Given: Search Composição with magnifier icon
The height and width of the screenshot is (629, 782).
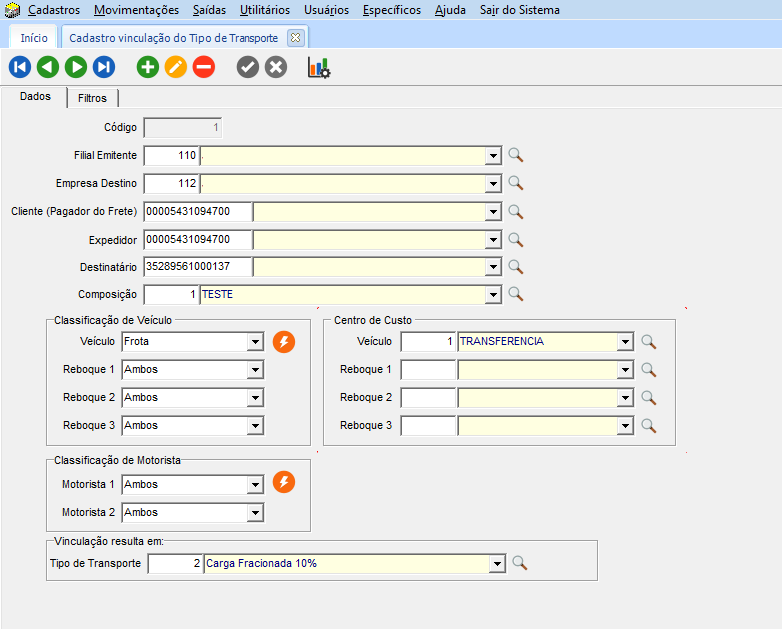Looking at the screenshot, I should 516,294.
